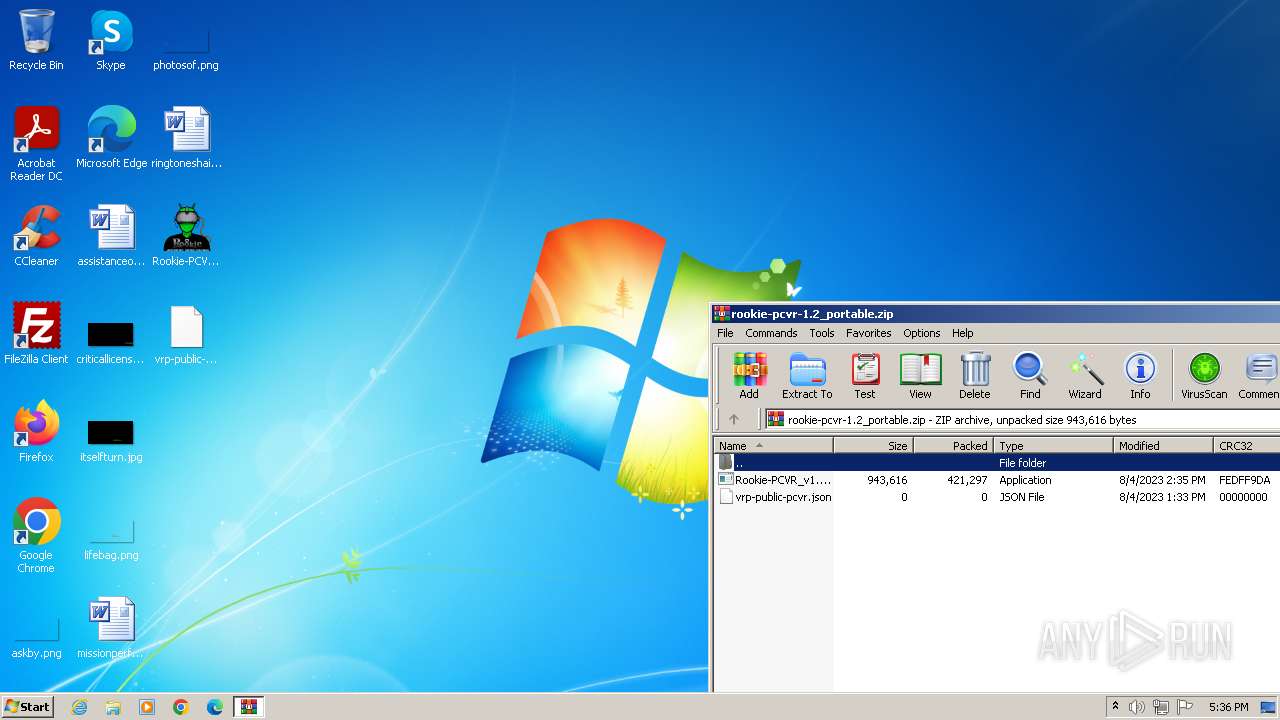Show archive Info
The width and height of the screenshot is (1280, 720).
point(1140,375)
